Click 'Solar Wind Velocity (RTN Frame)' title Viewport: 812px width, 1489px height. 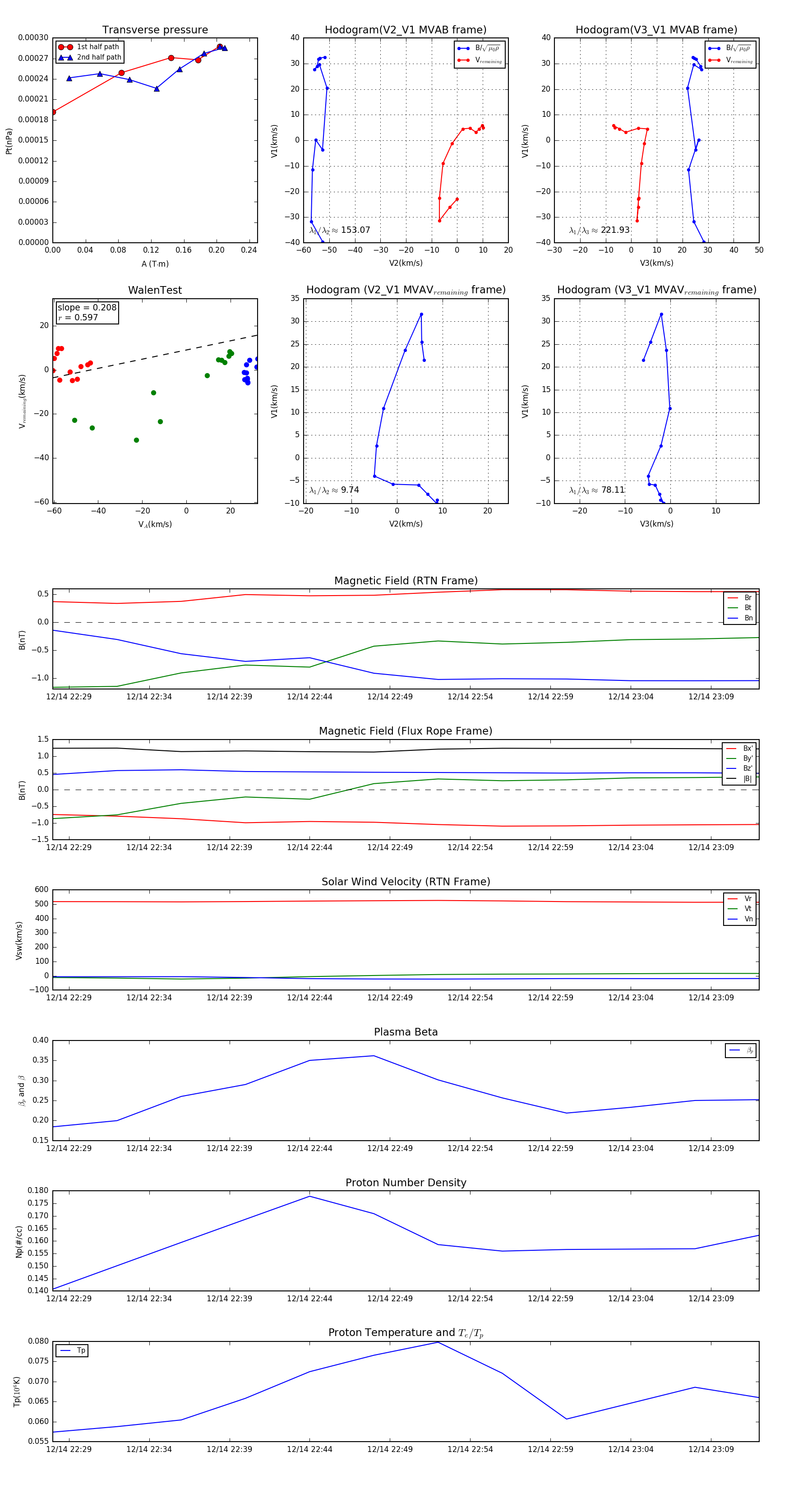(406, 882)
